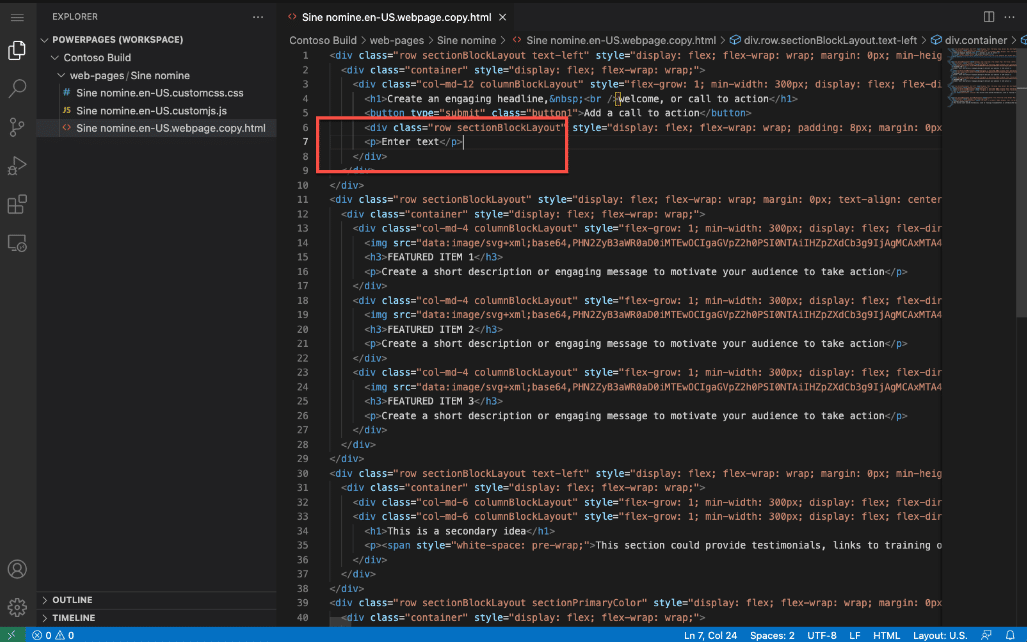Image resolution: width=1027 pixels, height=642 pixels.
Task: Select the Sine nomine.en-US.webpage.copy.html editor tab
Action: coord(396,18)
